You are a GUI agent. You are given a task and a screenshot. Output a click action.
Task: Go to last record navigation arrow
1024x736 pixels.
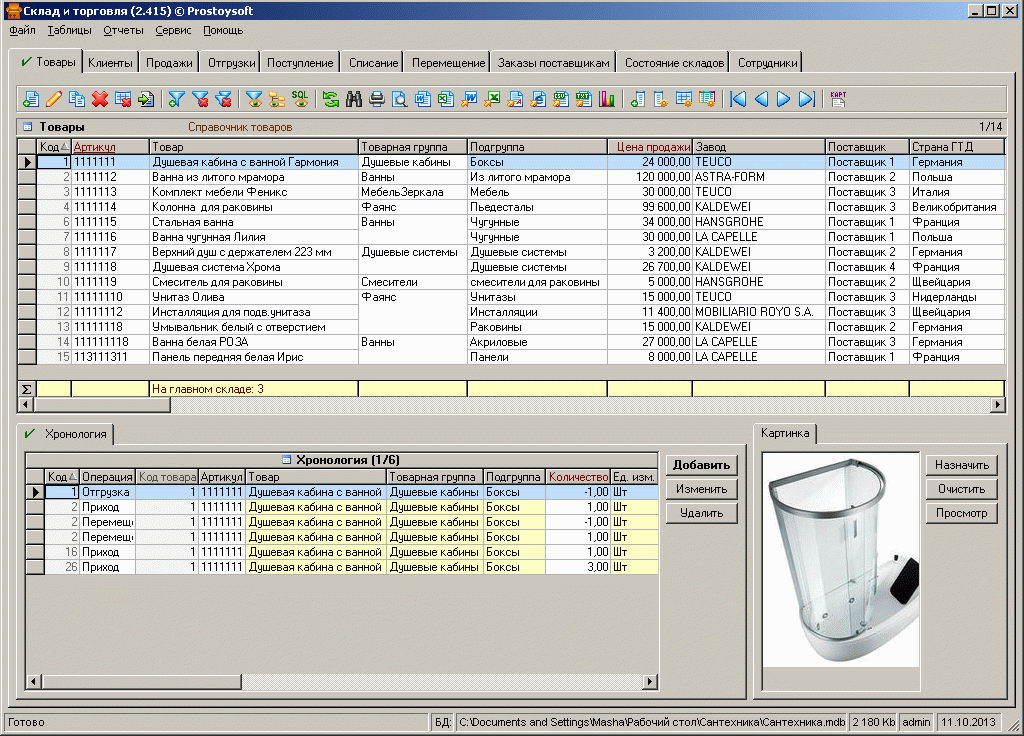click(807, 99)
